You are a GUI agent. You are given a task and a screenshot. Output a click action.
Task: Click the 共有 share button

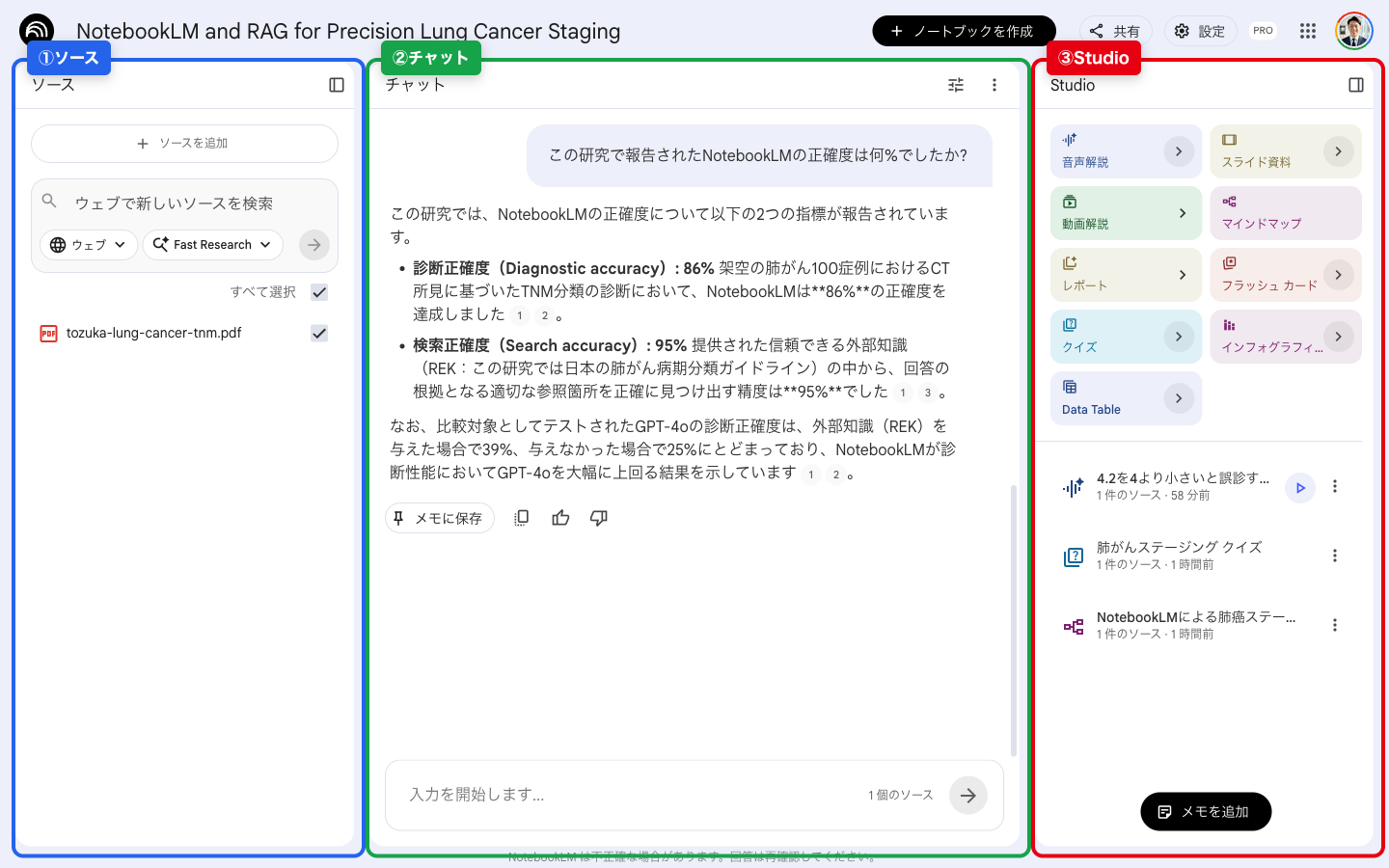click(x=1116, y=31)
